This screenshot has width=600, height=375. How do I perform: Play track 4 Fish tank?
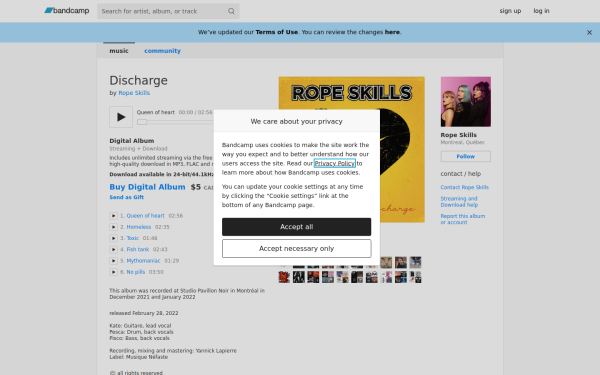click(x=113, y=249)
